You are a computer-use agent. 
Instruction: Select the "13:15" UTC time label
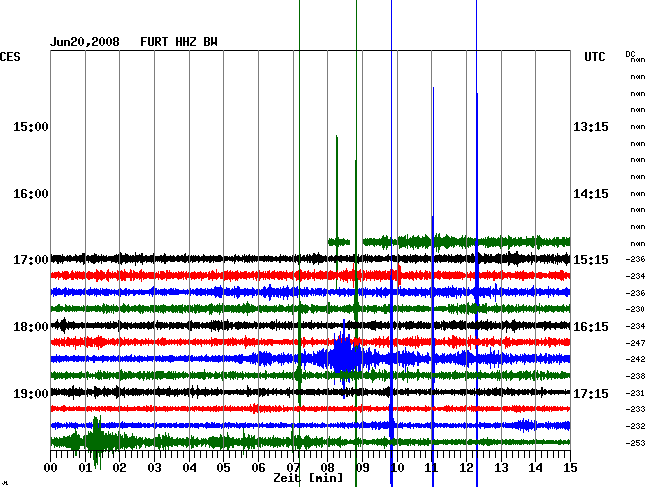click(591, 127)
